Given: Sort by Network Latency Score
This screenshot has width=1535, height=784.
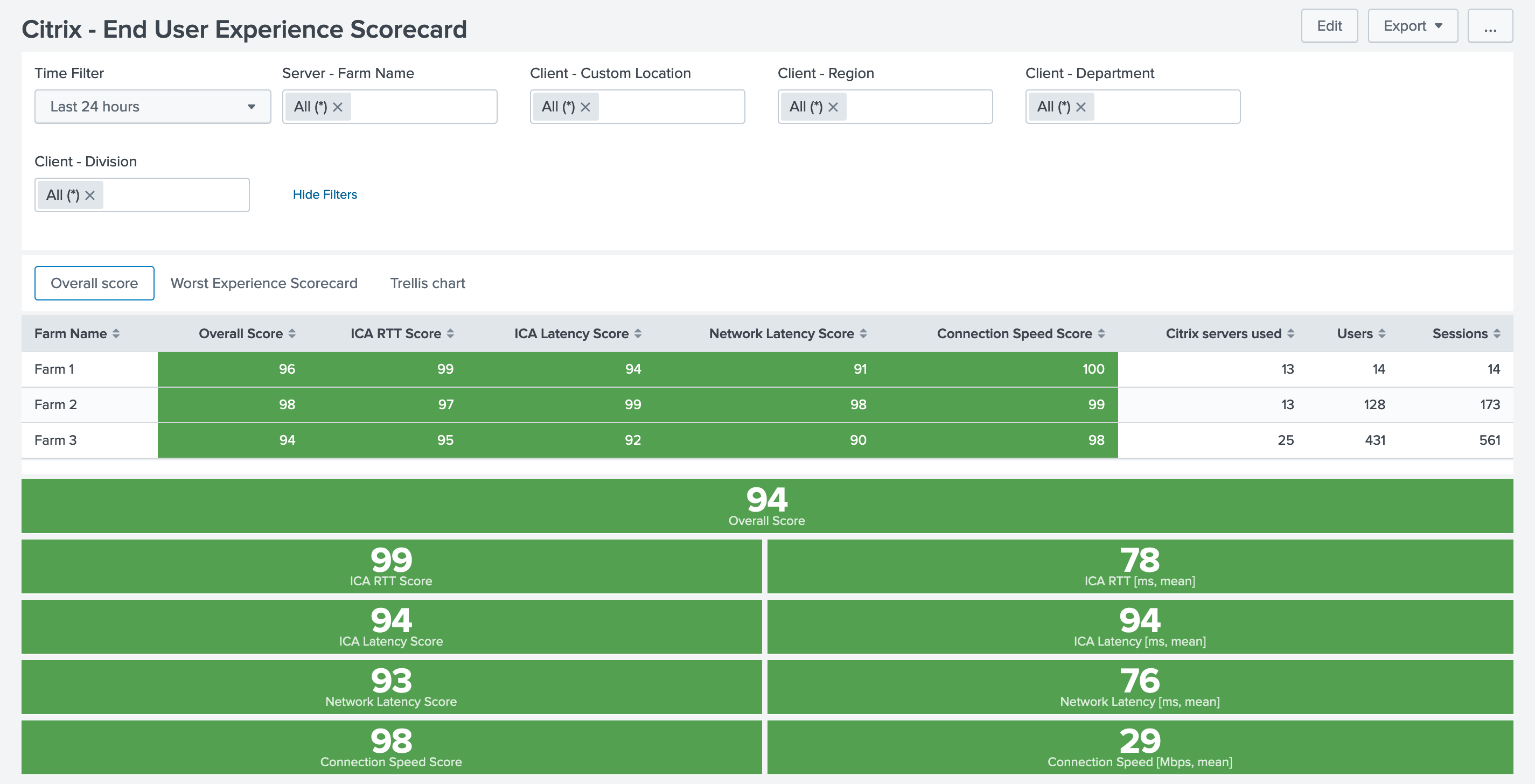Looking at the screenshot, I should (x=864, y=333).
